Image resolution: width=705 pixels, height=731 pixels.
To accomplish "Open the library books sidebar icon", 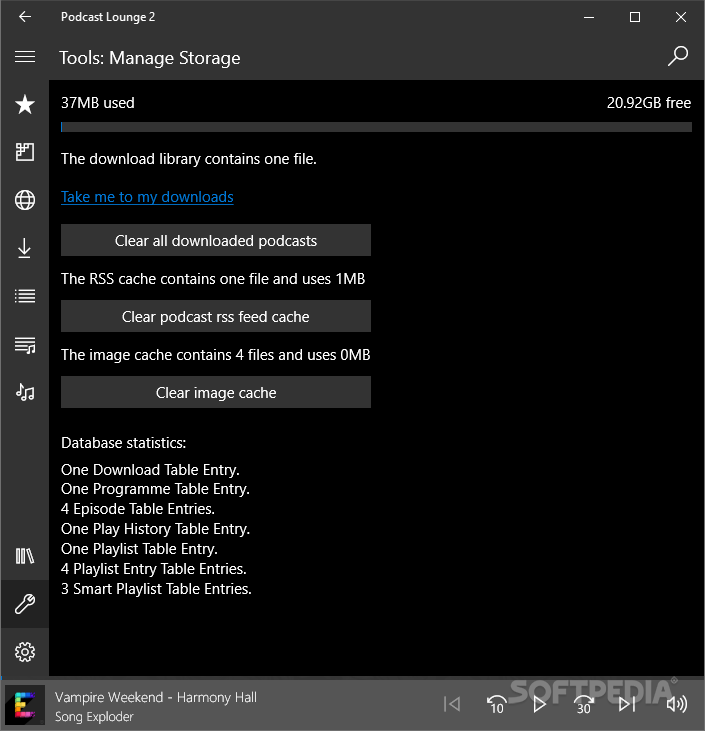I will click(25, 556).
